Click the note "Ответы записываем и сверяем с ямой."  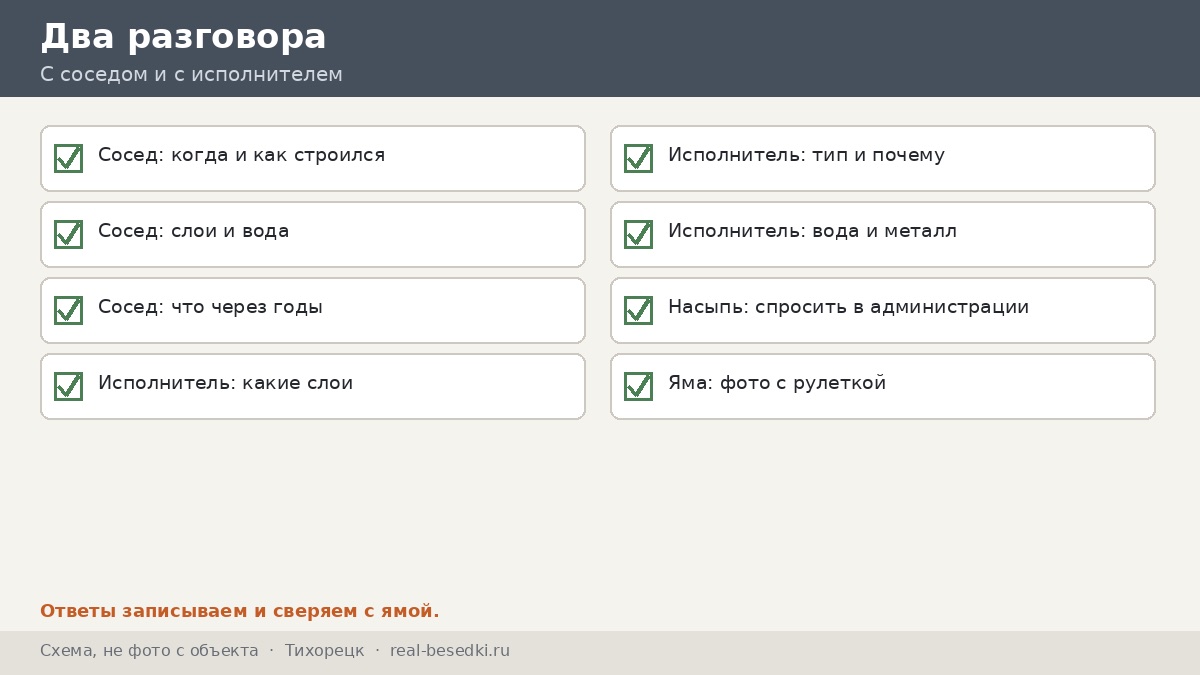[240, 611]
